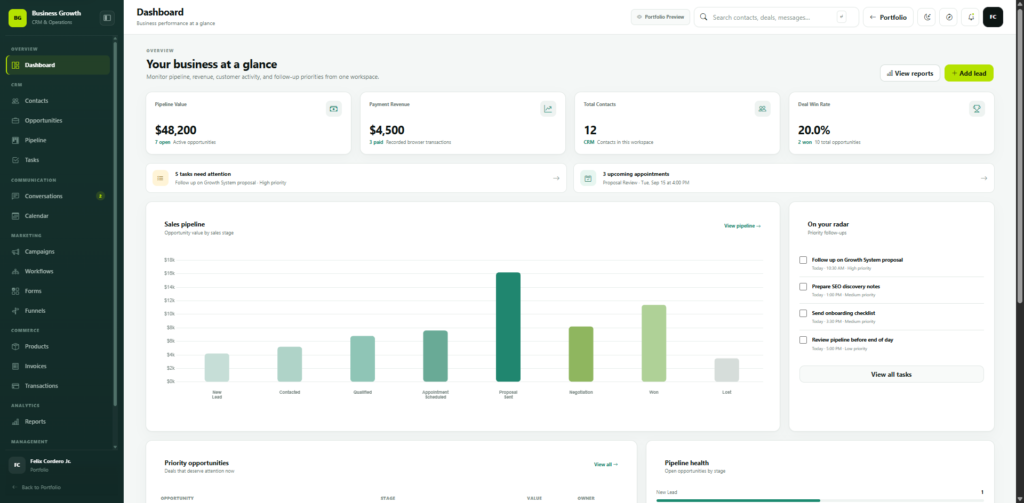
Task: Collapse the sidebar with the panel icon
Action: coord(107,18)
